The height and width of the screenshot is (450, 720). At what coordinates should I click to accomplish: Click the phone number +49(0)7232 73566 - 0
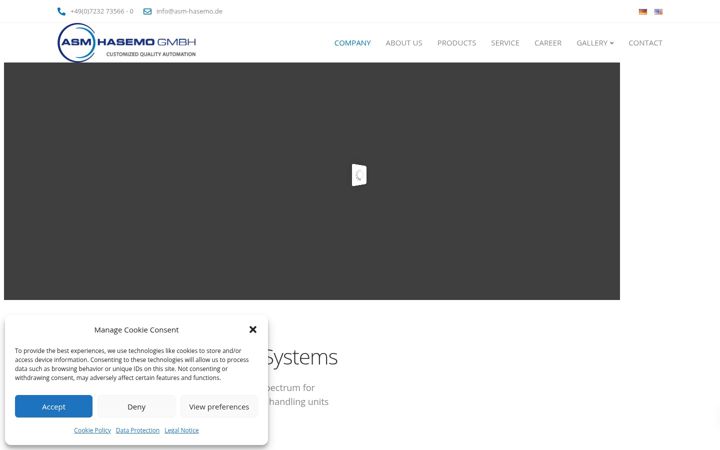coord(102,11)
